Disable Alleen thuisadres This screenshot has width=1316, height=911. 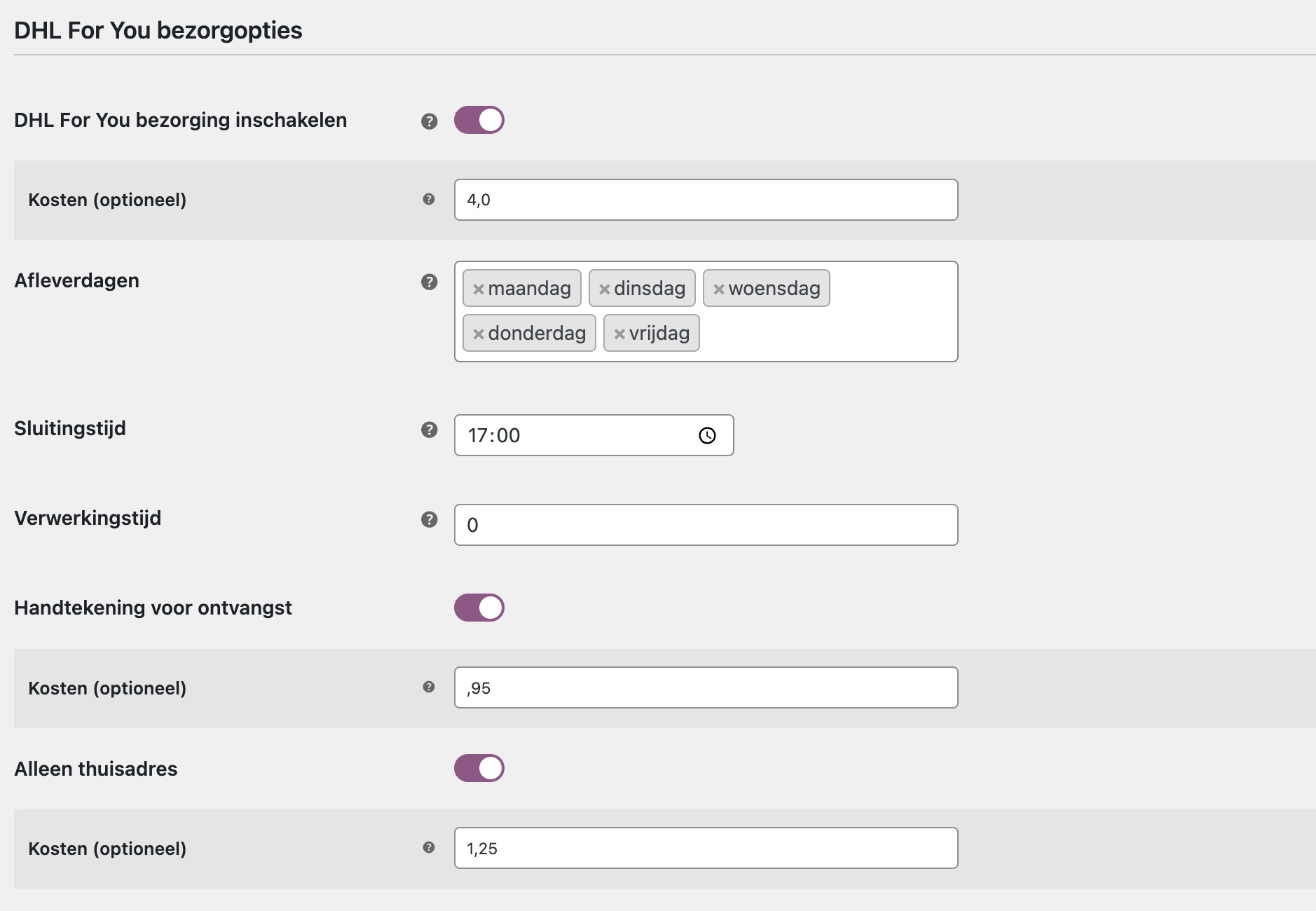pyautogui.click(x=479, y=768)
